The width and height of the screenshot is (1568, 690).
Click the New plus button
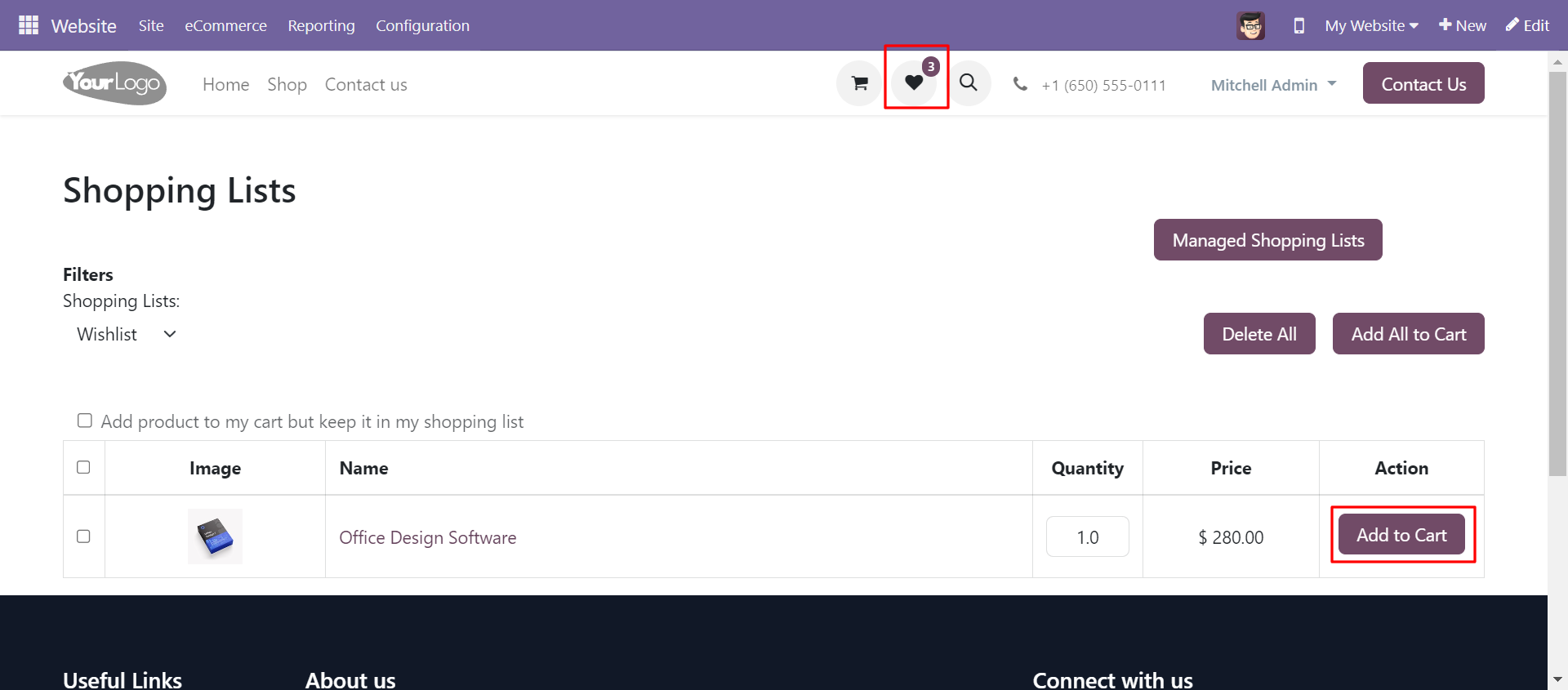coord(1463,25)
